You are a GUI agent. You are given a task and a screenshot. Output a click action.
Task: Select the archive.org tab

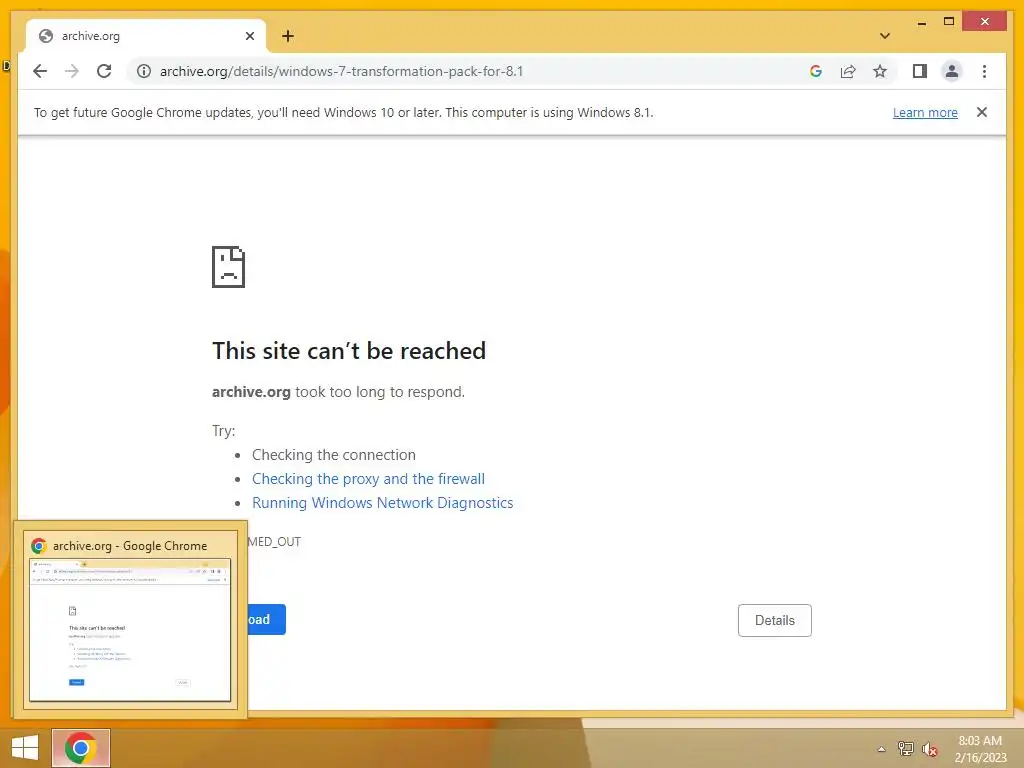pos(146,36)
